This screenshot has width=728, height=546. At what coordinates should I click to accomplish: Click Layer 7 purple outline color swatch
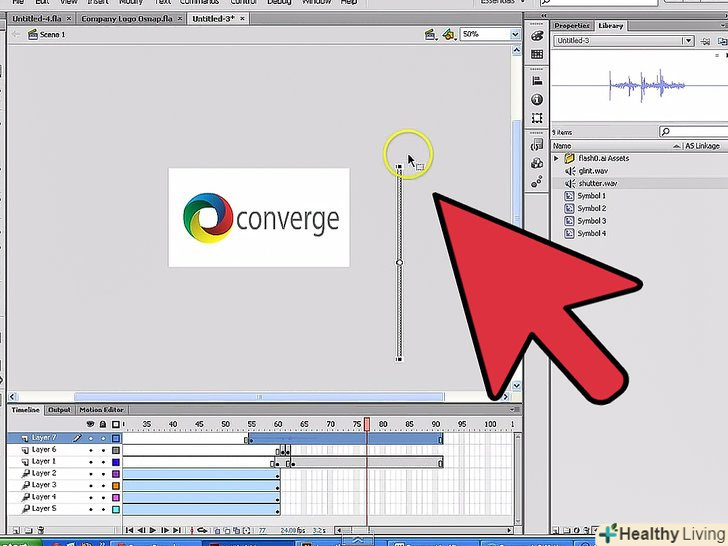pos(116,438)
